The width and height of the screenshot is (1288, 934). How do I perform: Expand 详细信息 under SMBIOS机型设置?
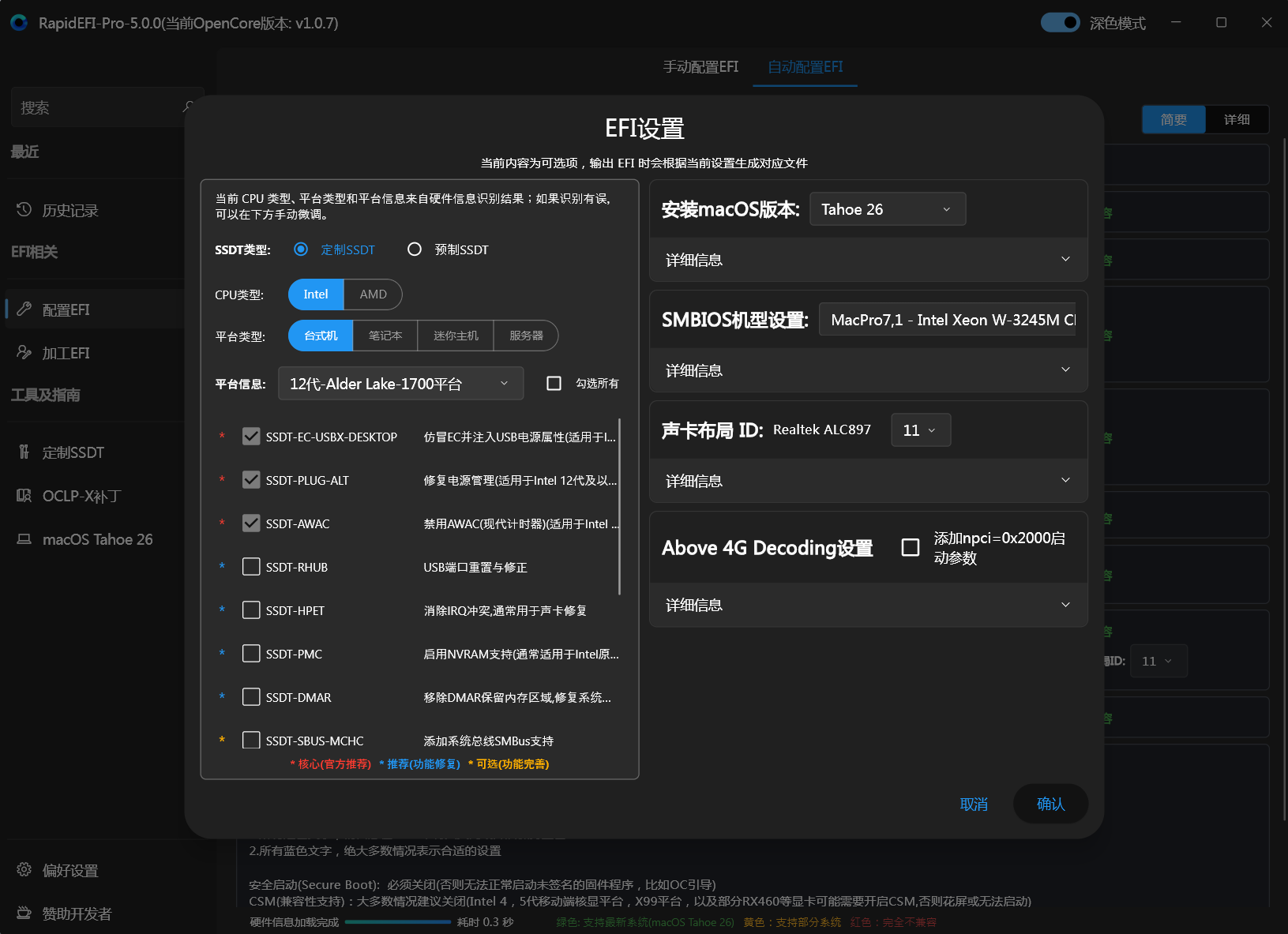(868, 370)
